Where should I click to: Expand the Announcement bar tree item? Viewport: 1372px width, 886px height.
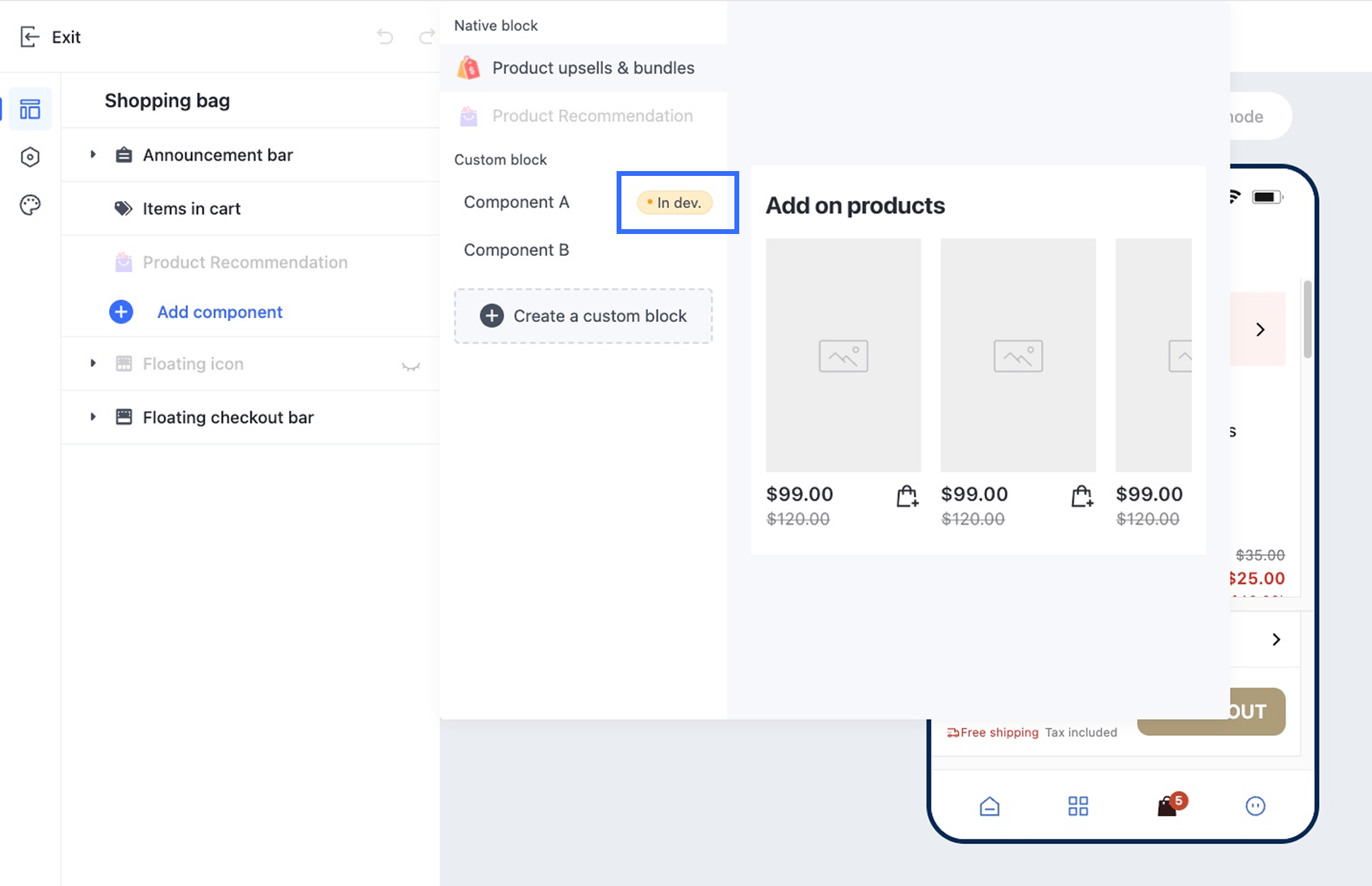(93, 154)
